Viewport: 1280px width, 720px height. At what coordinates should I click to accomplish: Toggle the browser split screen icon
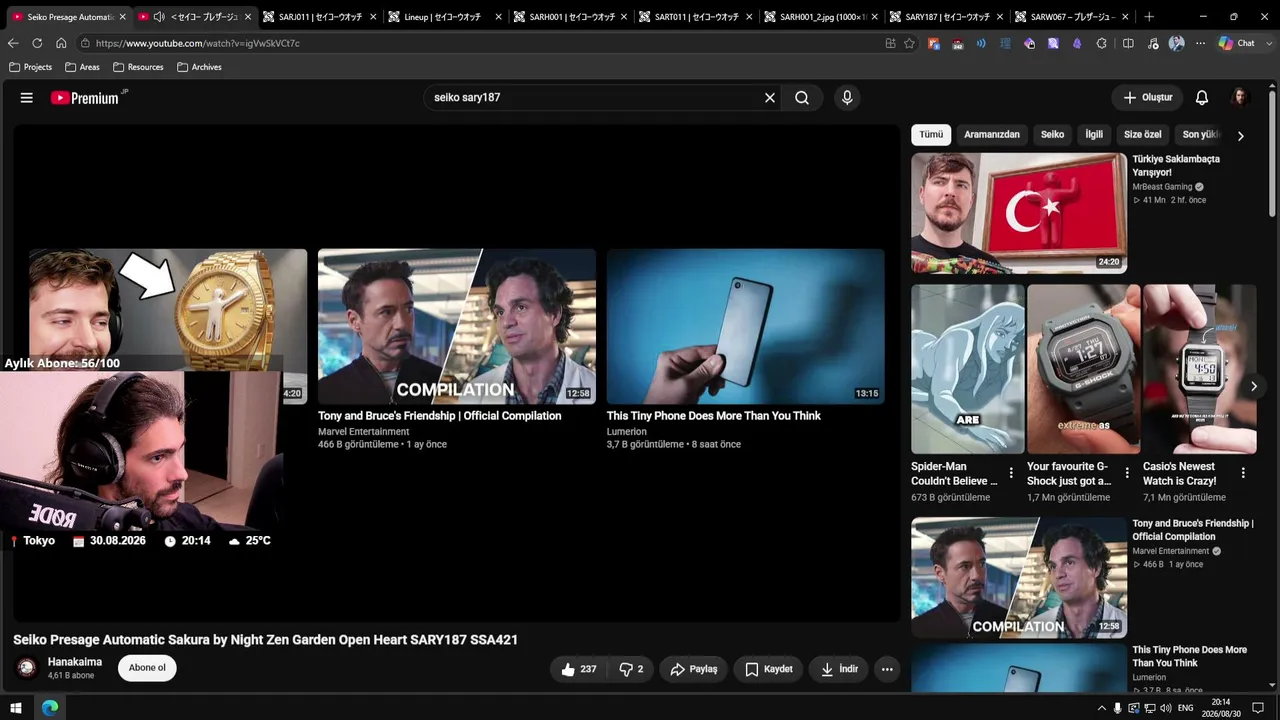[1128, 43]
